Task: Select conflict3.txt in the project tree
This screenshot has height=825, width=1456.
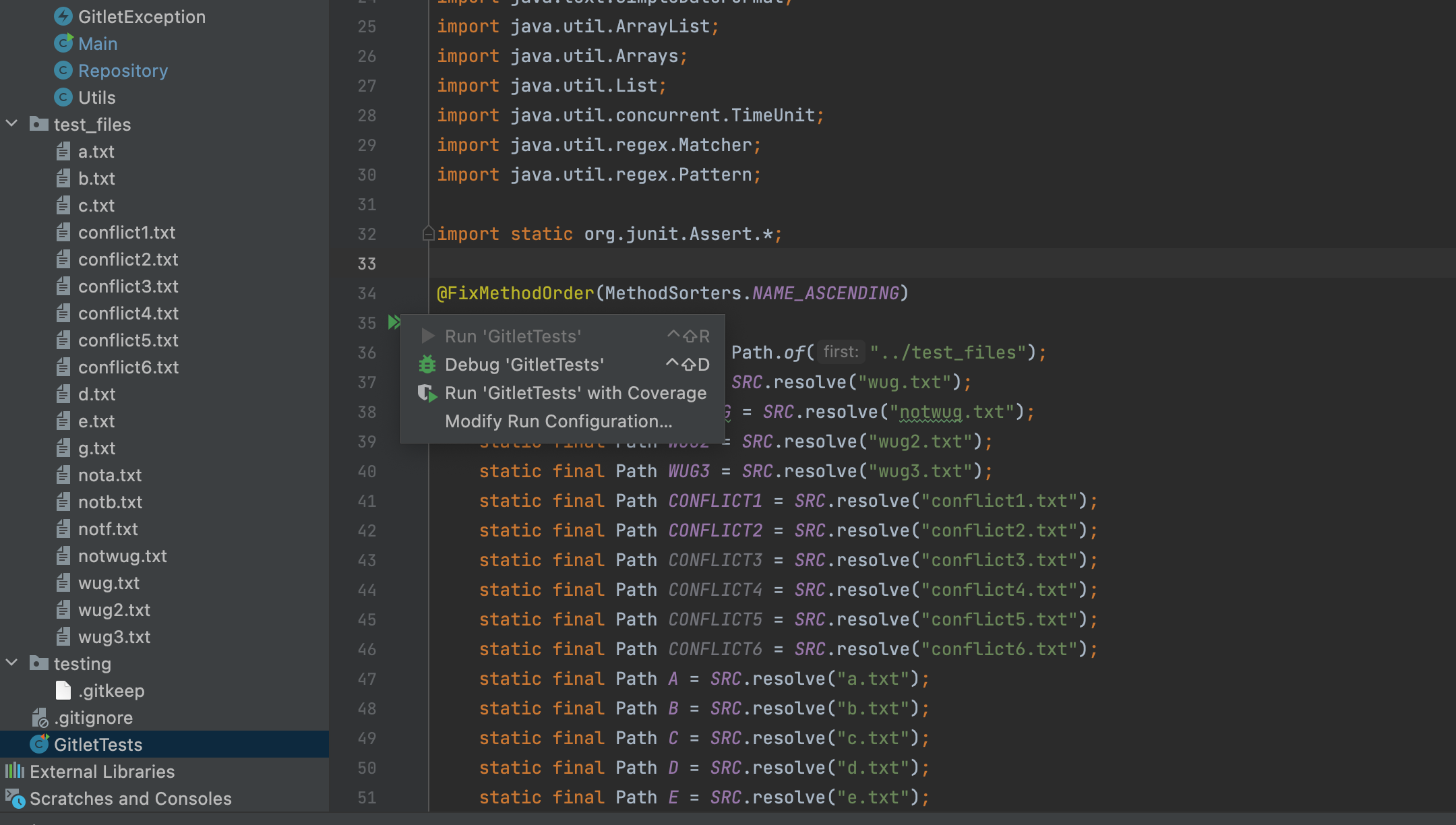Action: click(128, 286)
